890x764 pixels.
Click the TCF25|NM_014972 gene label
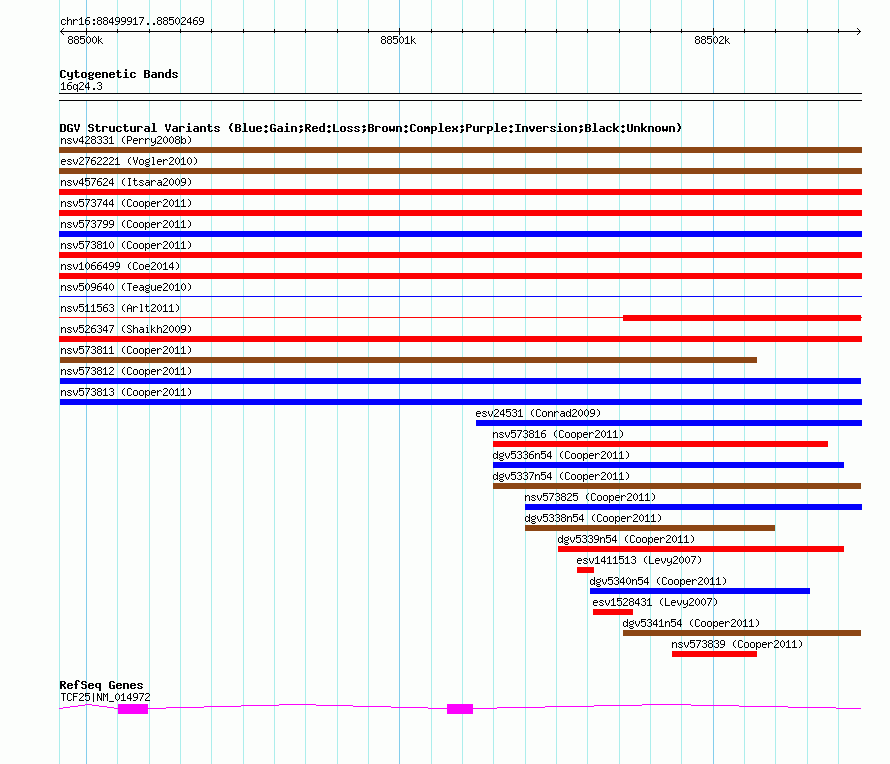[106, 697]
